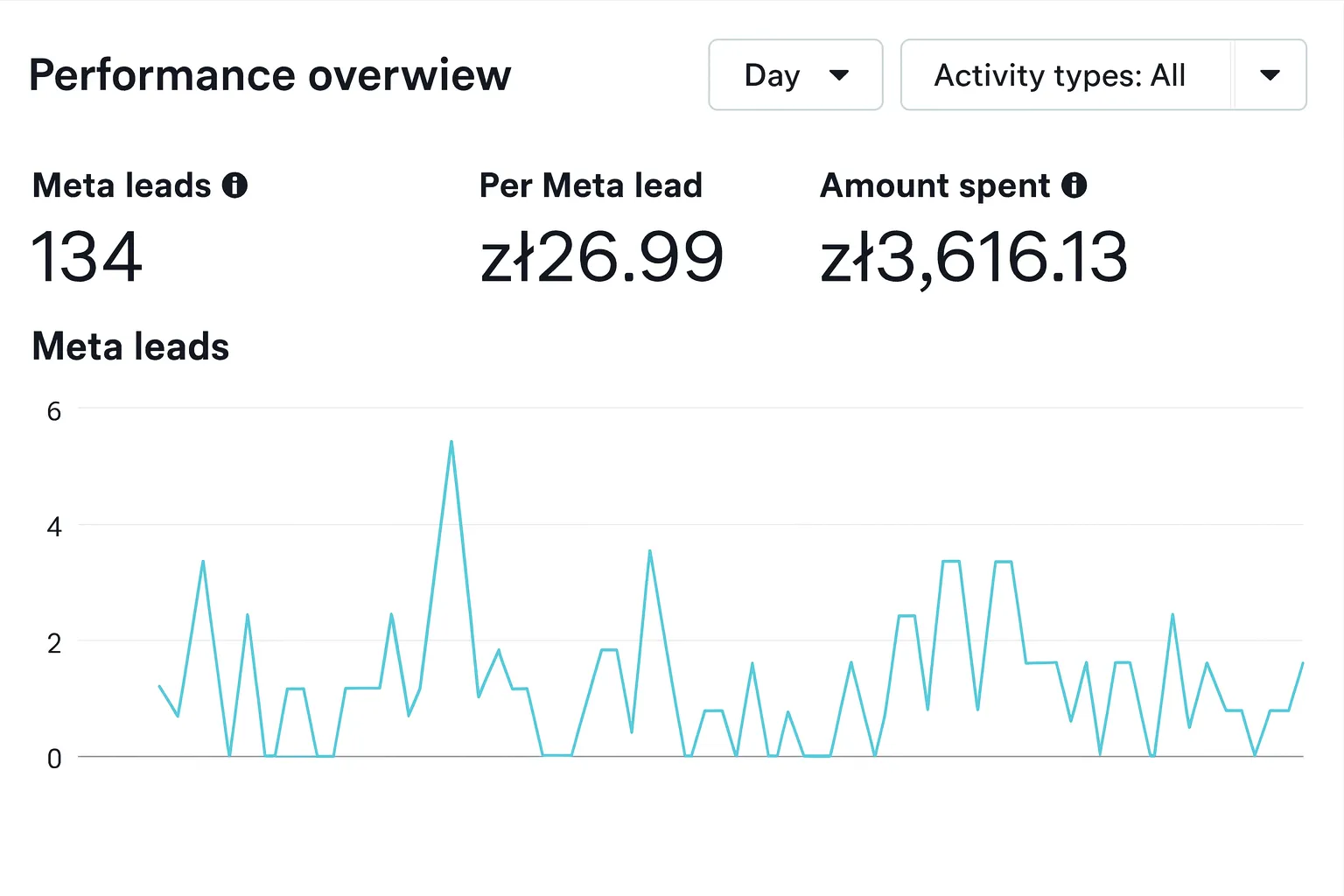Click the Amount spent metric label
Viewport: 1344px width, 896px height.
click(934, 185)
